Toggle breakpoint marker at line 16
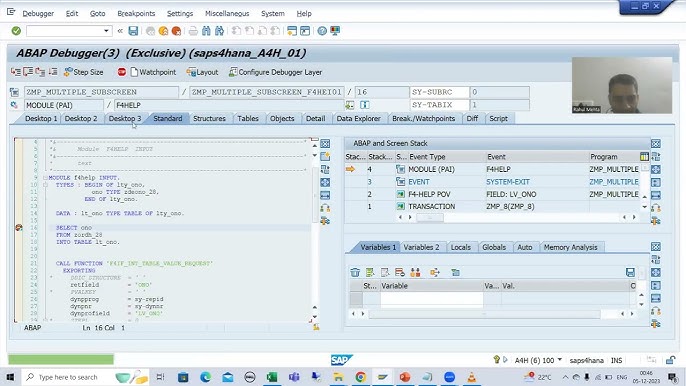 (19, 228)
